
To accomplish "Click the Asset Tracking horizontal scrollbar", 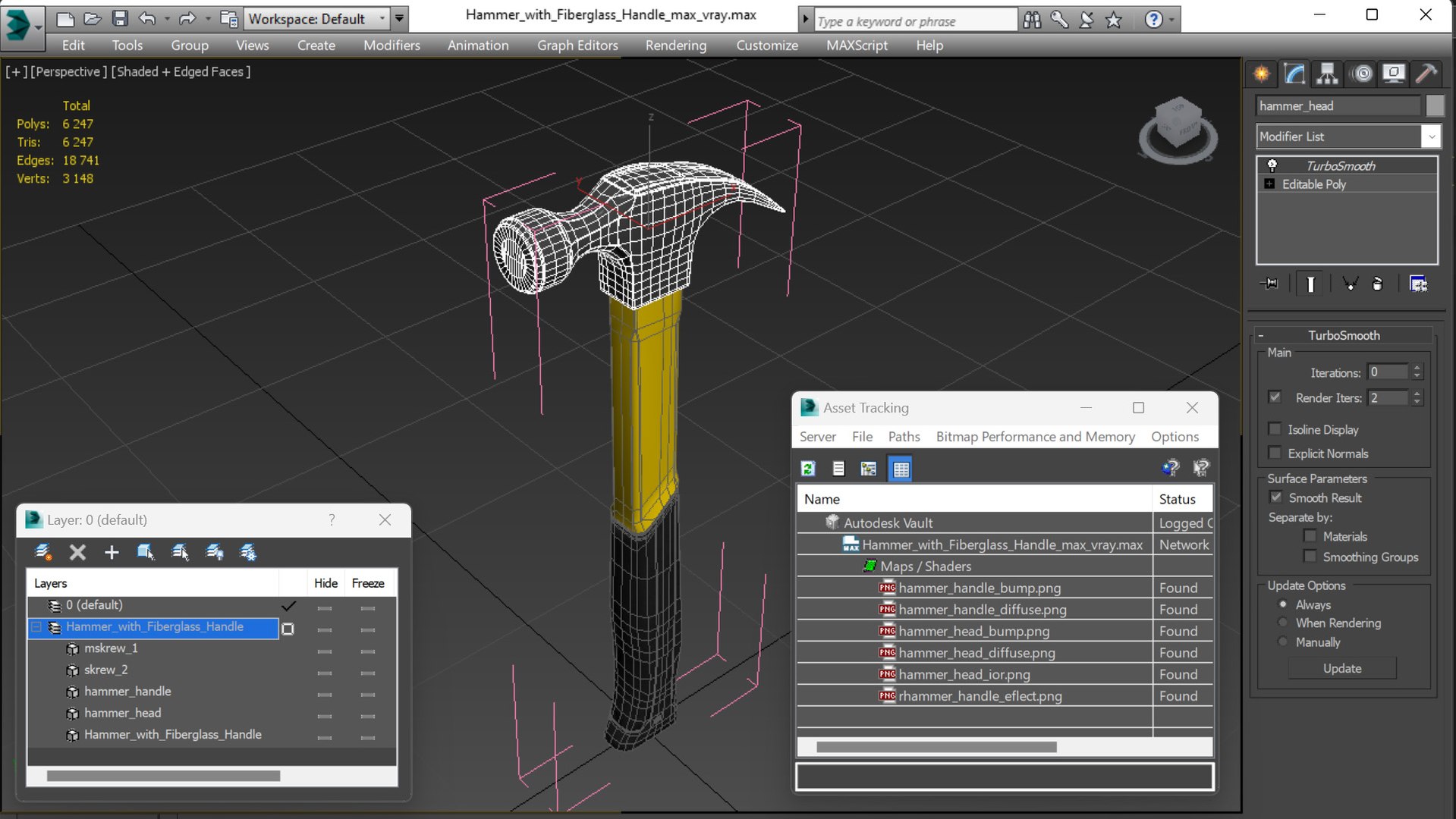I will (x=936, y=747).
